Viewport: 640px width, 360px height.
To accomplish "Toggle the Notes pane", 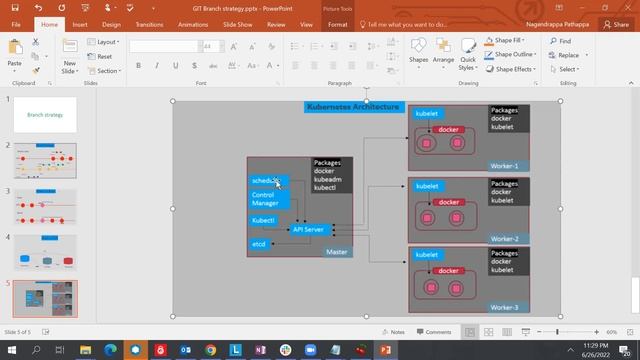I will 393,332.
